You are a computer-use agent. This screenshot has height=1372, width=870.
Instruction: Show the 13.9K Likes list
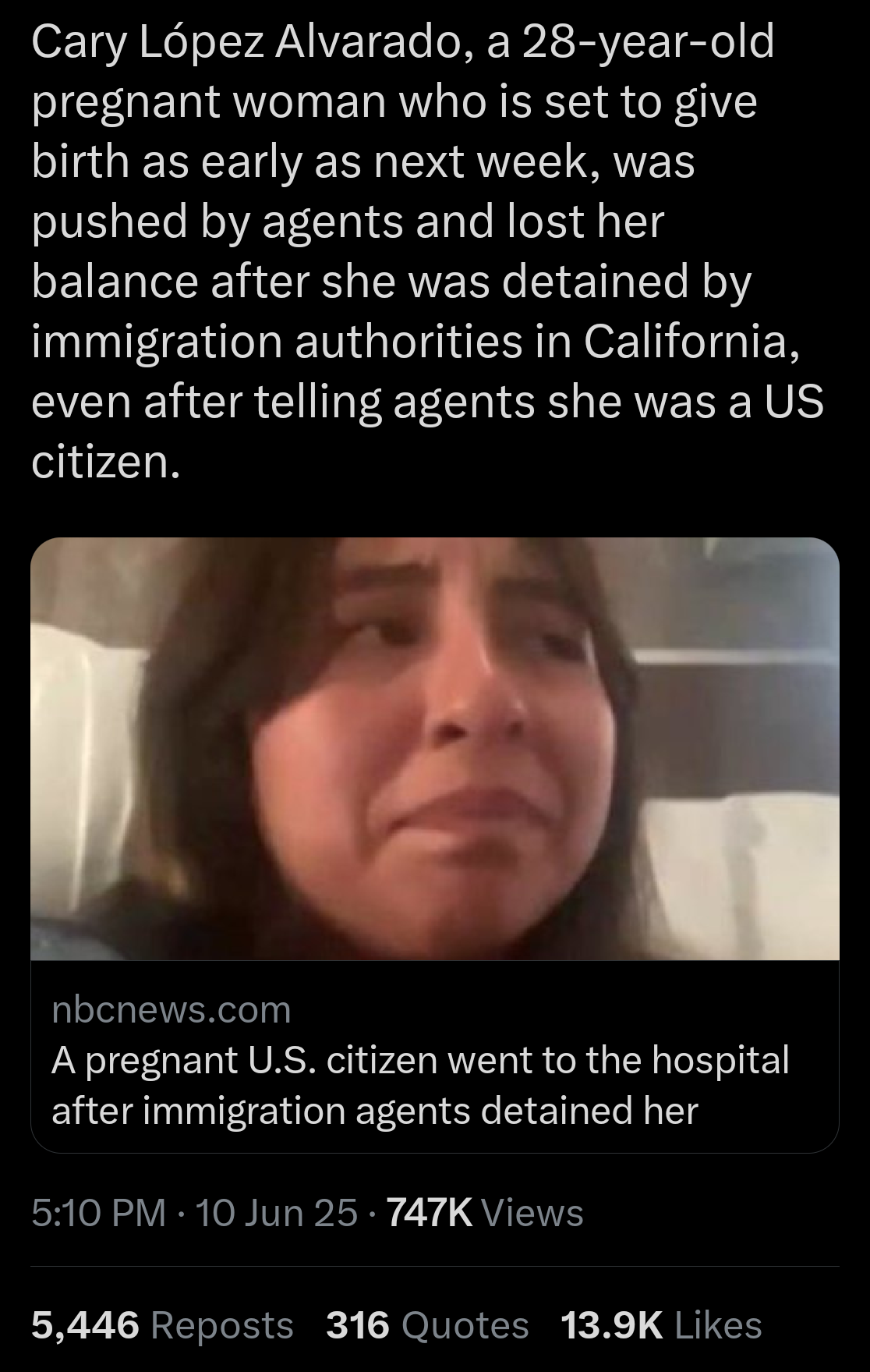click(661, 1325)
